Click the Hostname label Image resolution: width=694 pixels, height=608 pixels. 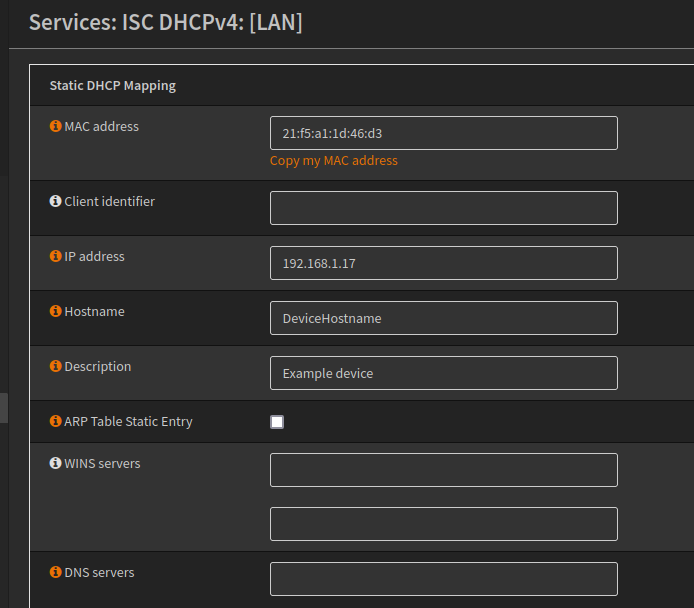(x=94, y=312)
